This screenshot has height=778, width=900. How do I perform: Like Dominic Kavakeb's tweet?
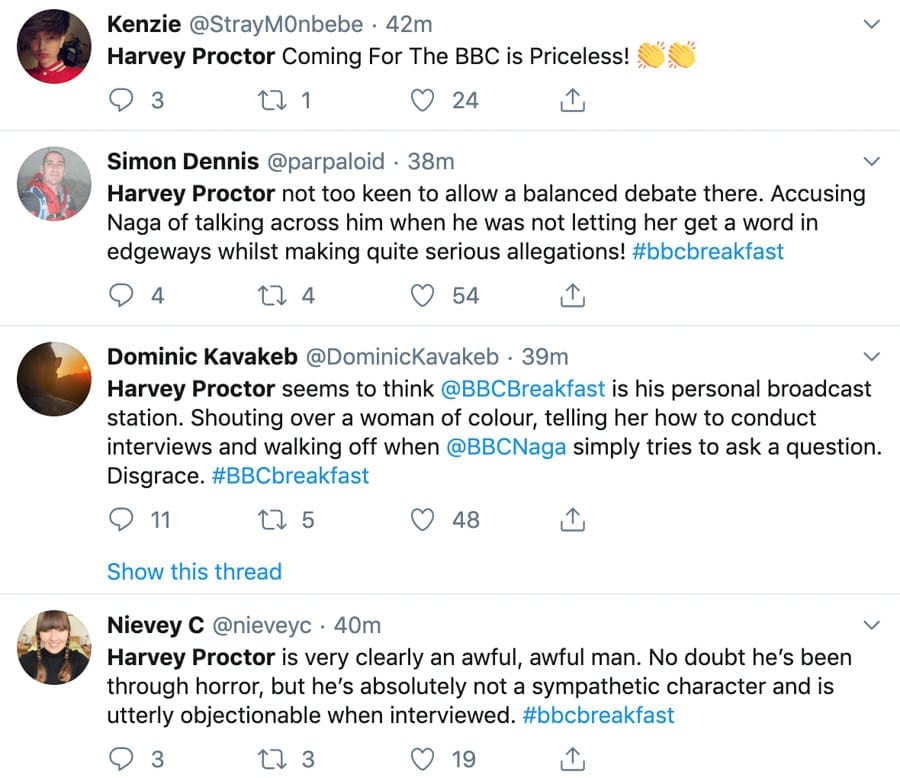424,520
